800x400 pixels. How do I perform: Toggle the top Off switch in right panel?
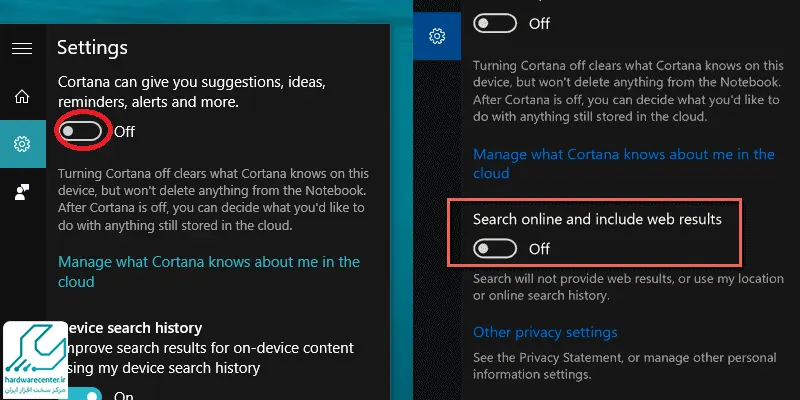pos(495,23)
